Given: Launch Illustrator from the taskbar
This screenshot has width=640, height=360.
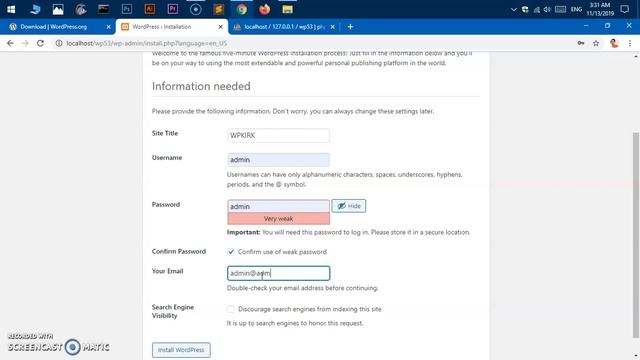Looking at the screenshot, I should pos(150,9).
